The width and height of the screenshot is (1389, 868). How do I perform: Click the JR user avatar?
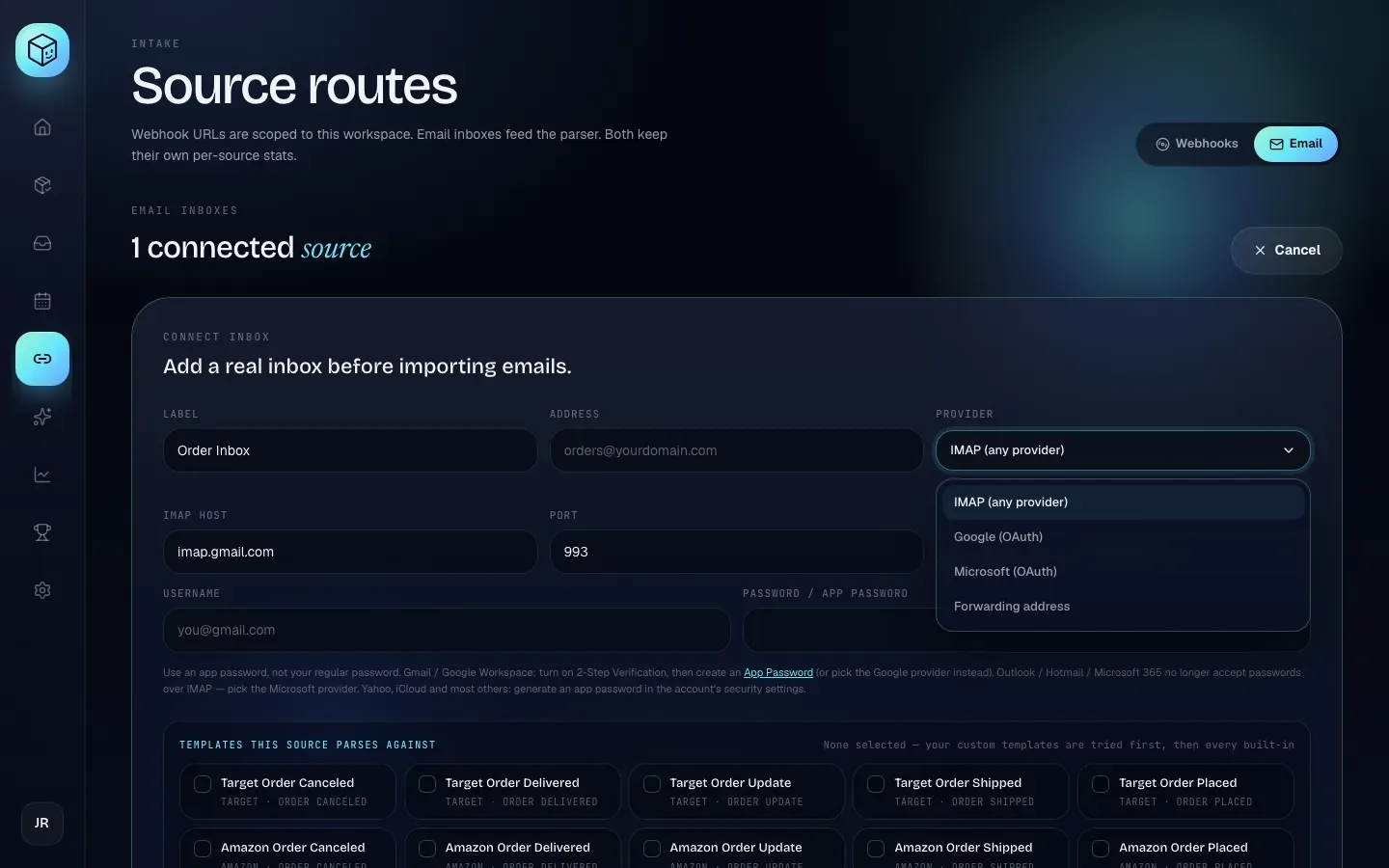coord(42,824)
